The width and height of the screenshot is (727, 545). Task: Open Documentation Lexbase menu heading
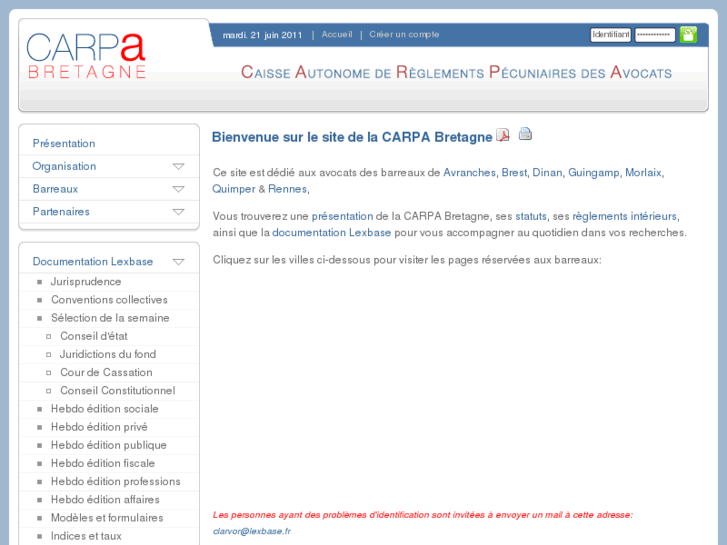click(93, 262)
